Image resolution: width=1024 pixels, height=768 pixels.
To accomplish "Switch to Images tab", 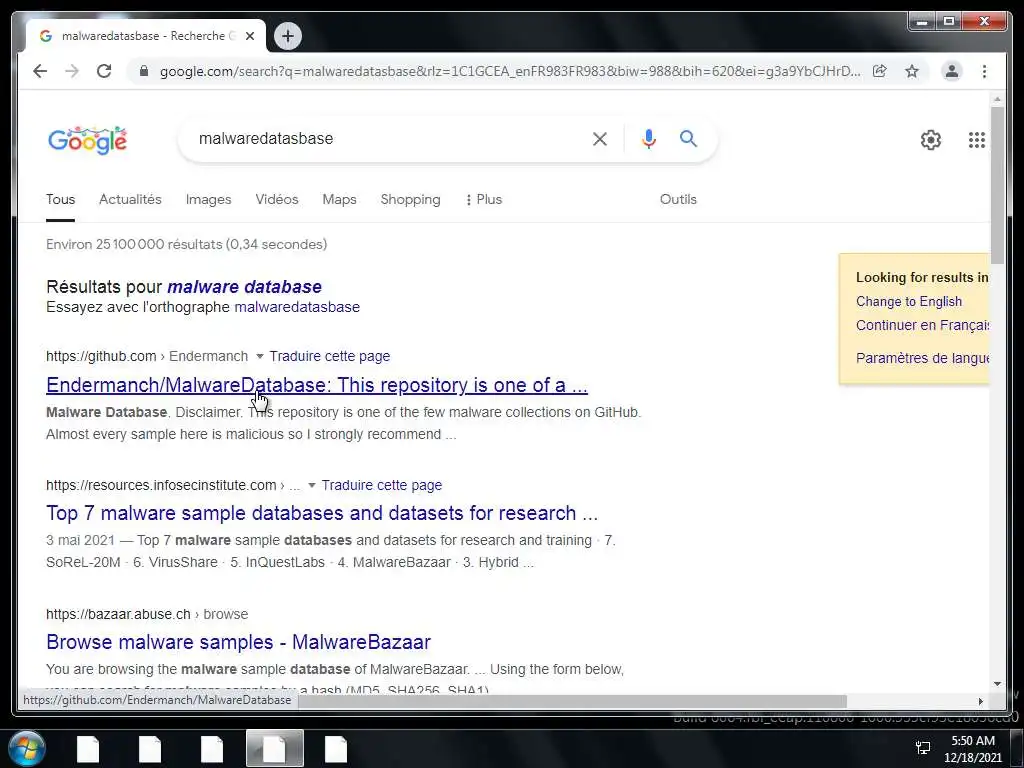I will pos(208,199).
